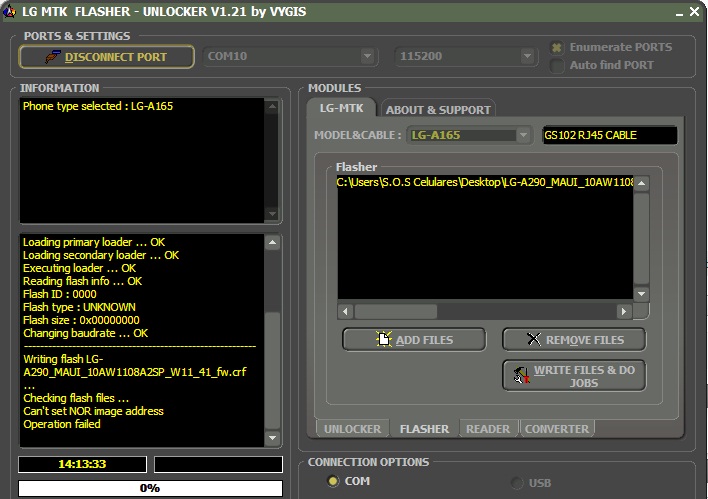Minimize the LG MTK Flasher window
708x499 pixels.
click(x=679, y=13)
